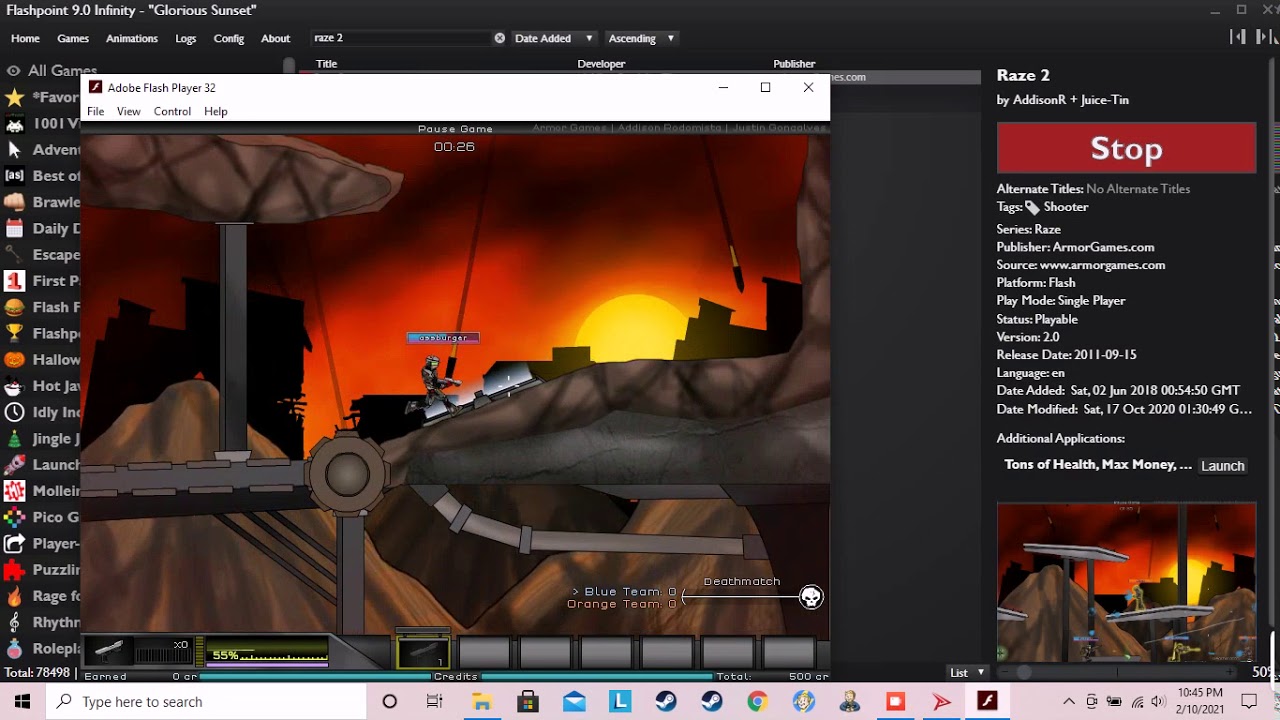Open the First P... number-one playlist icon

point(14,281)
